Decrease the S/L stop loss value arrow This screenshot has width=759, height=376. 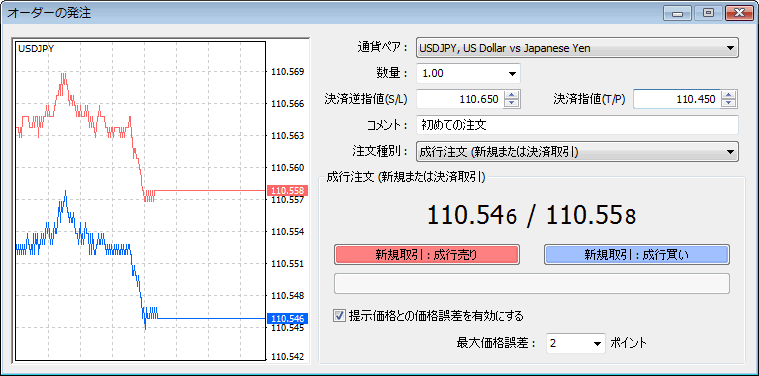coord(511,104)
